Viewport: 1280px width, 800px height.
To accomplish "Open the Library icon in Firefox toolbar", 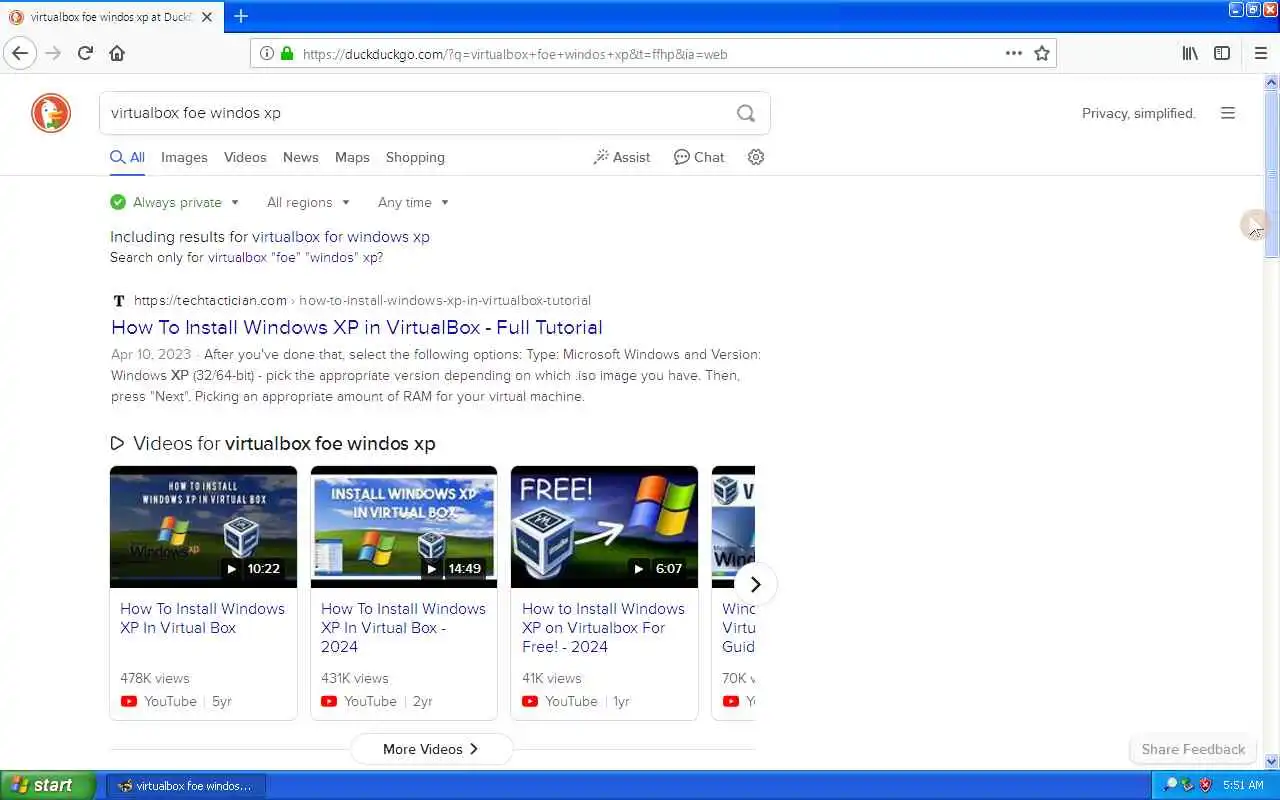I will pos(1190,53).
